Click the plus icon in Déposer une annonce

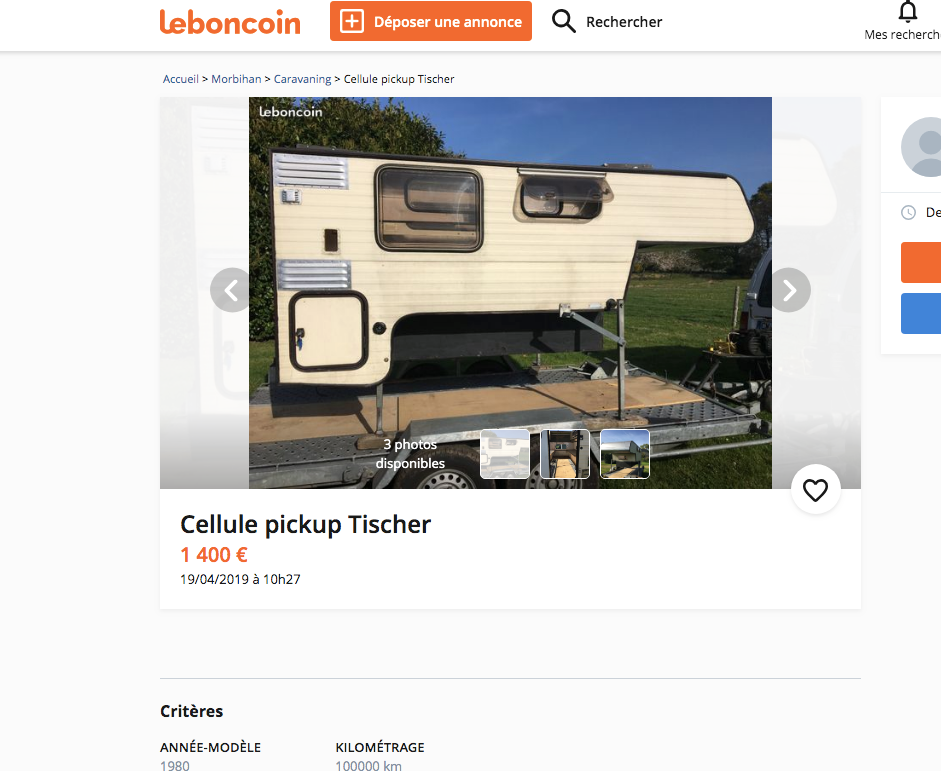tap(352, 22)
